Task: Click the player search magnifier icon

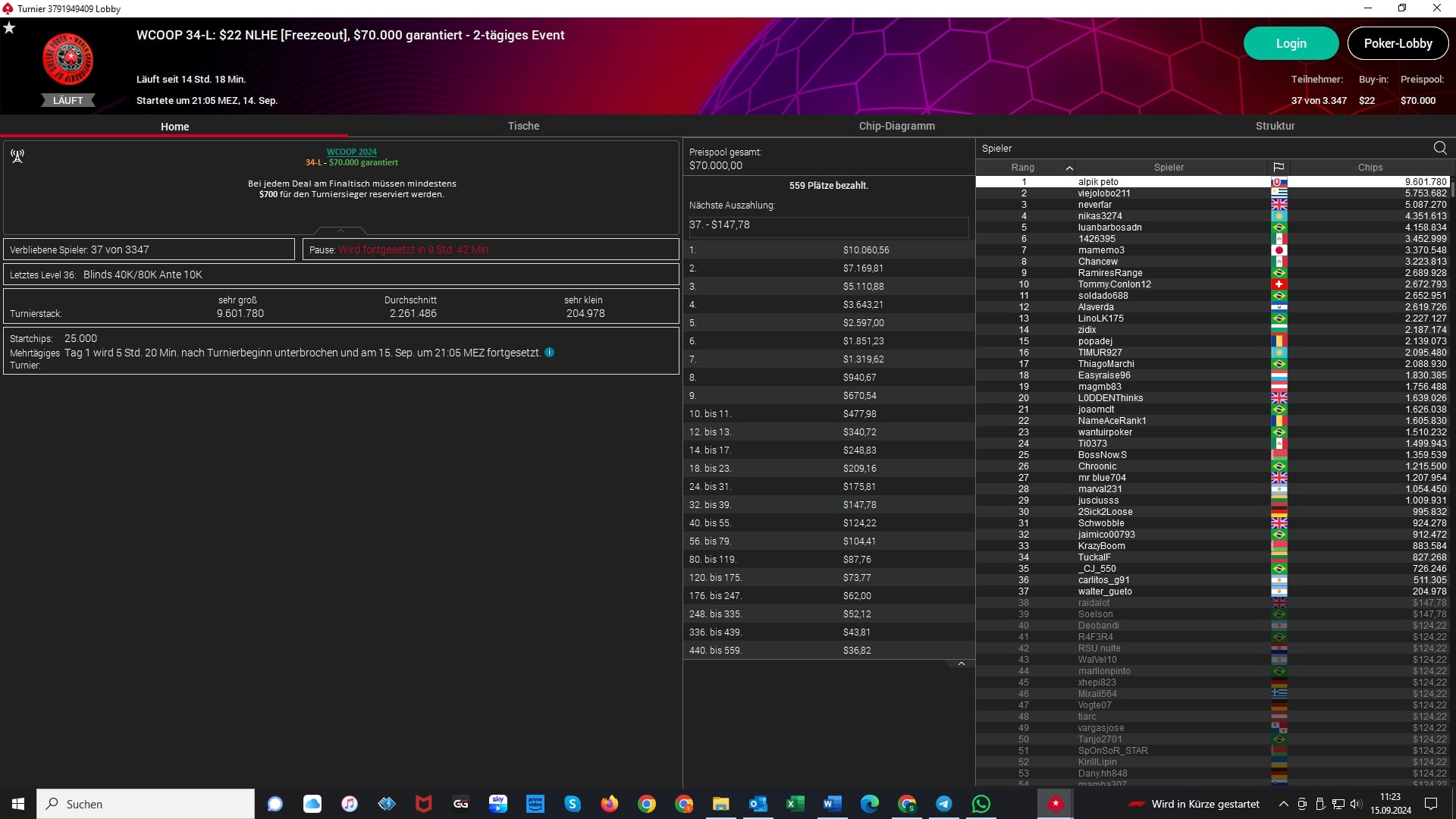Action: [x=1440, y=148]
